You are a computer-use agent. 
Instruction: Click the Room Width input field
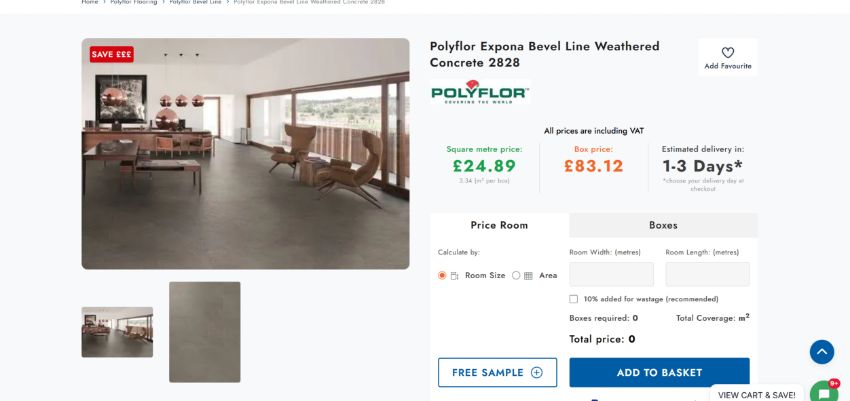pos(611,274)
